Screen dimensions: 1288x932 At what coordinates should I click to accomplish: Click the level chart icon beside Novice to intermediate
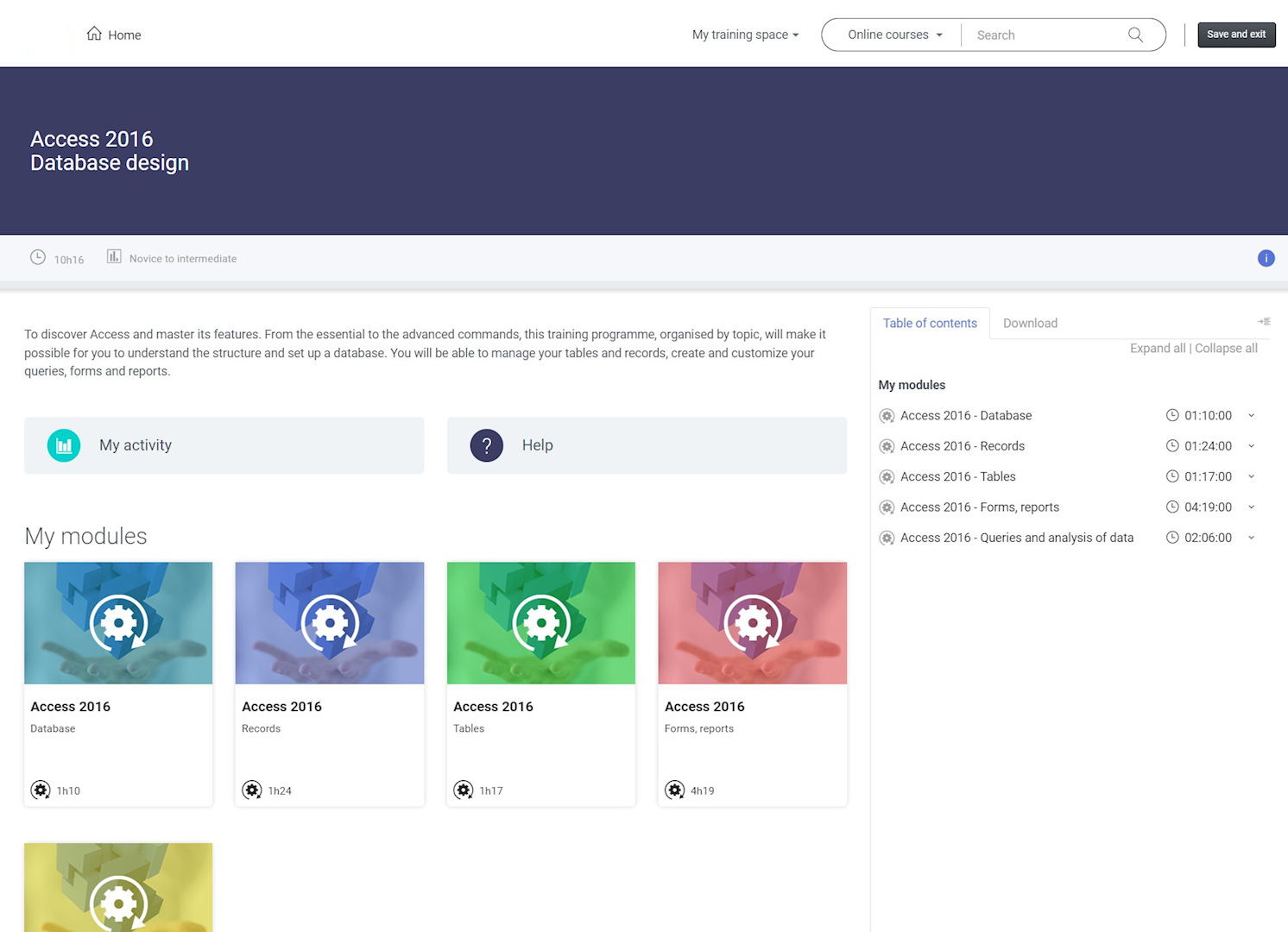(114, 256)
